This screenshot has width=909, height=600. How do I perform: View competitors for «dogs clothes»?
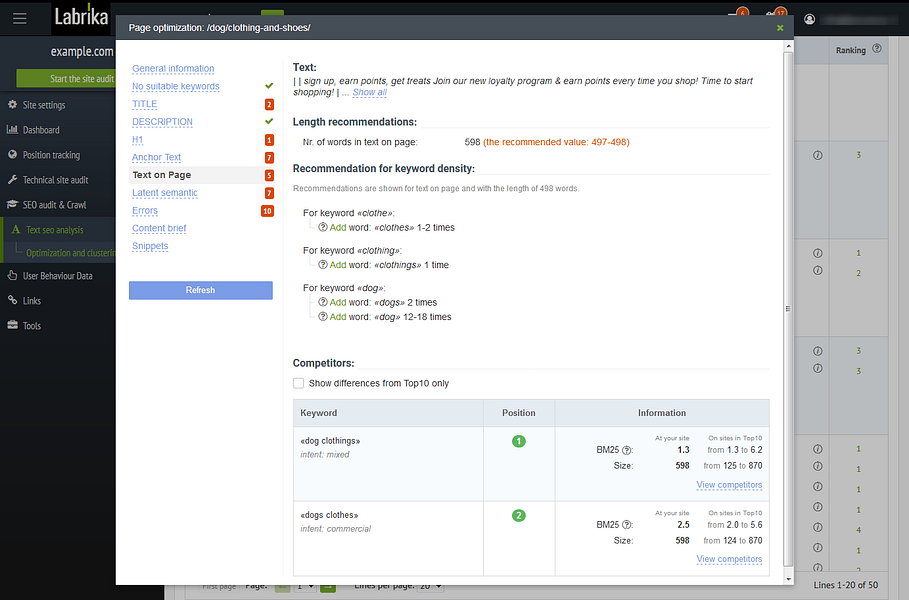729,559
